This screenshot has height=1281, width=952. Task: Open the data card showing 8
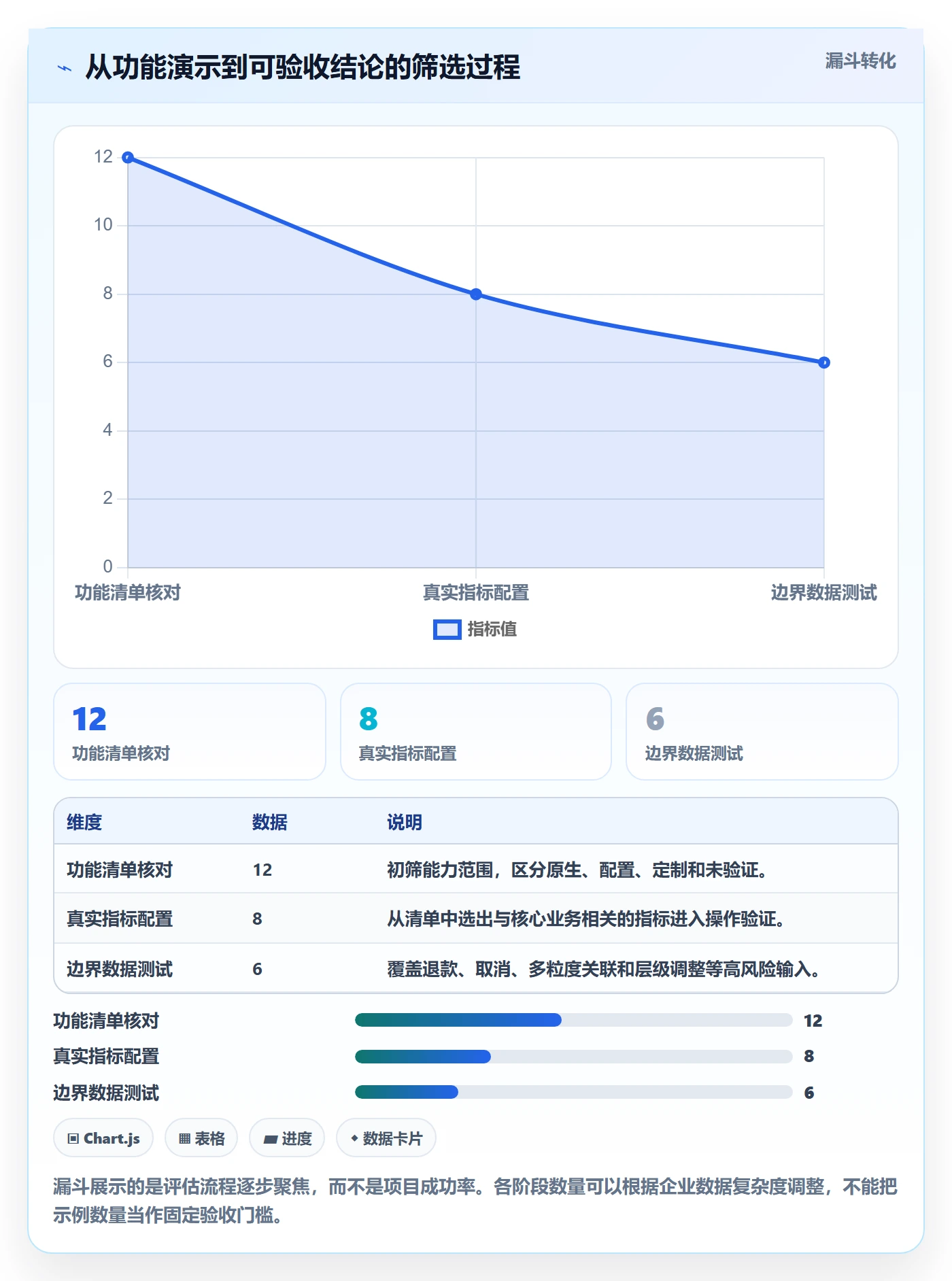pos(476,732)
